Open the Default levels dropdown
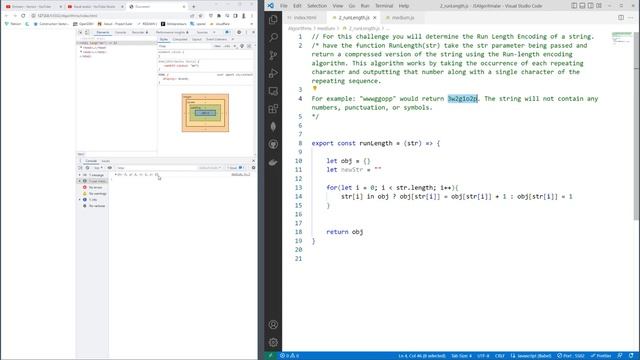640x360 pixels. pos(210,168)
